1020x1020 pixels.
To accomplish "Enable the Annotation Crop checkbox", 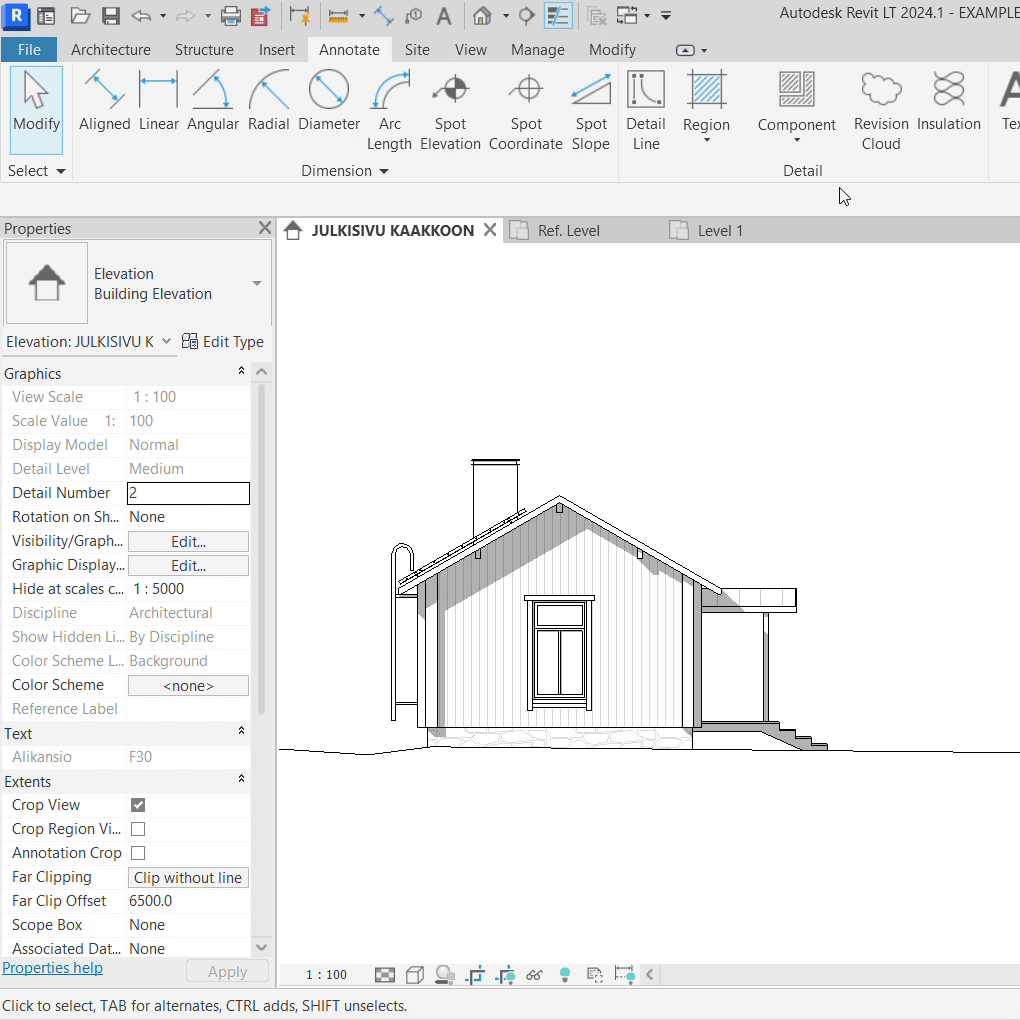I will coord(138,853).
